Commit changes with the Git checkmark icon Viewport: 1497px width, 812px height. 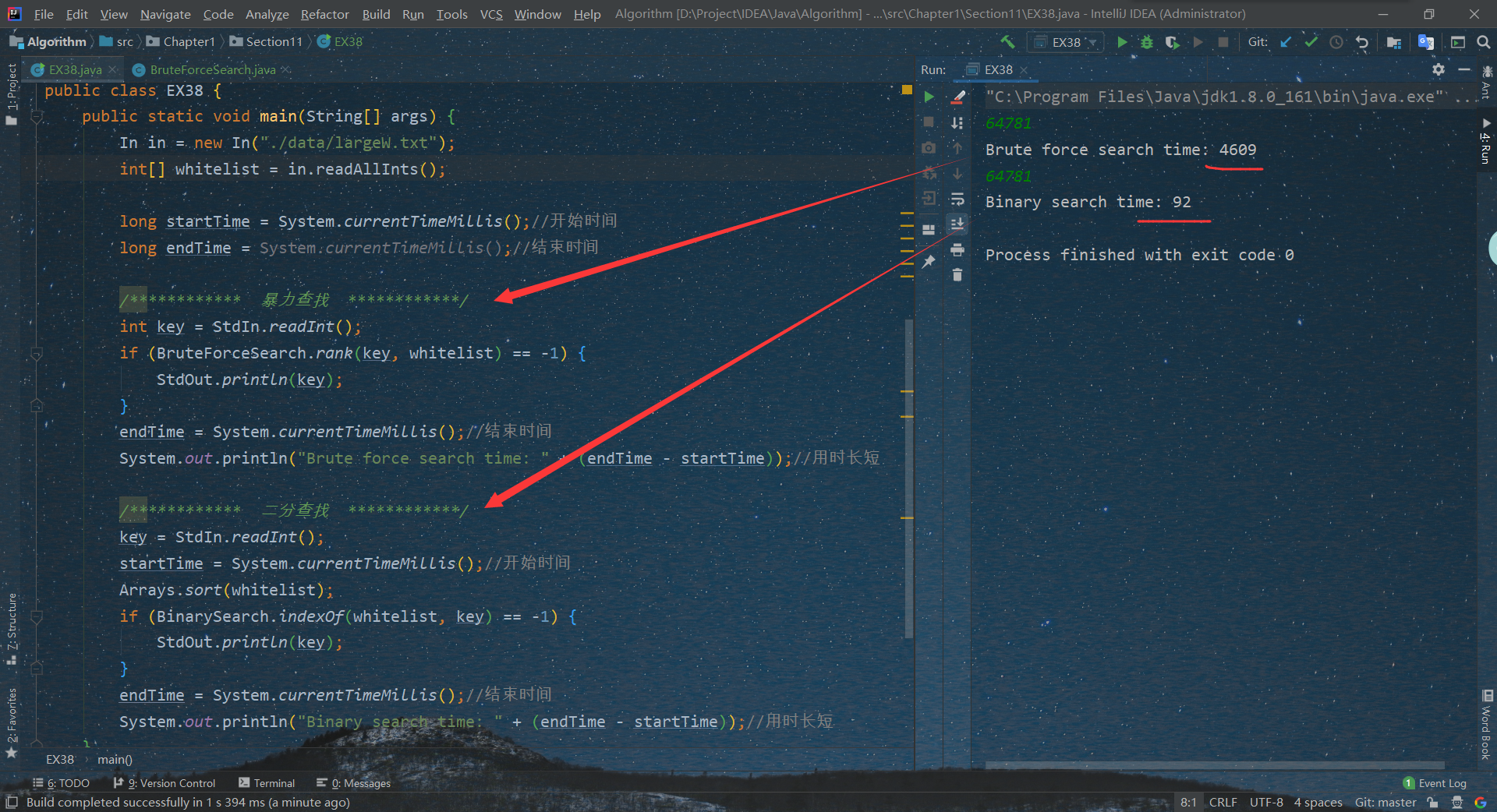(1311, 42)
